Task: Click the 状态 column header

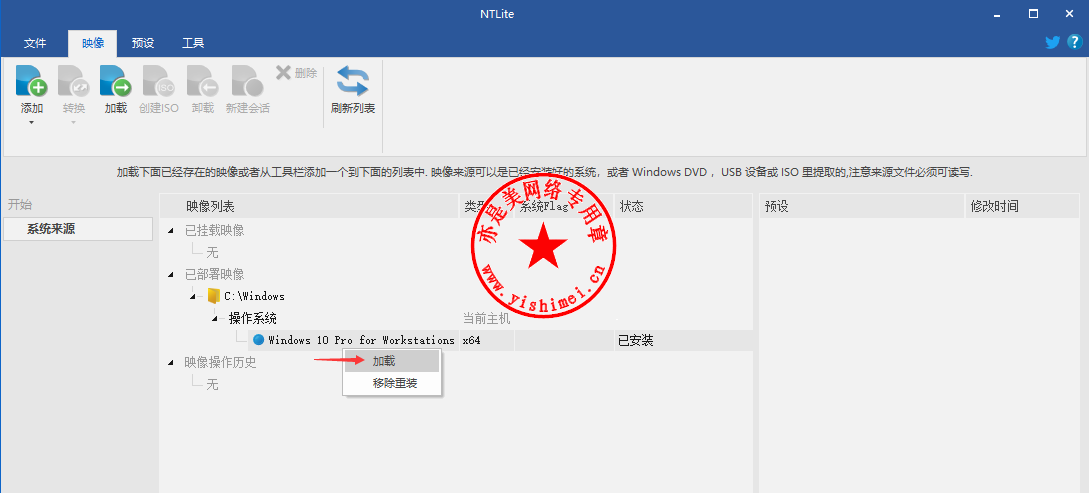Action: click(683, 206)
